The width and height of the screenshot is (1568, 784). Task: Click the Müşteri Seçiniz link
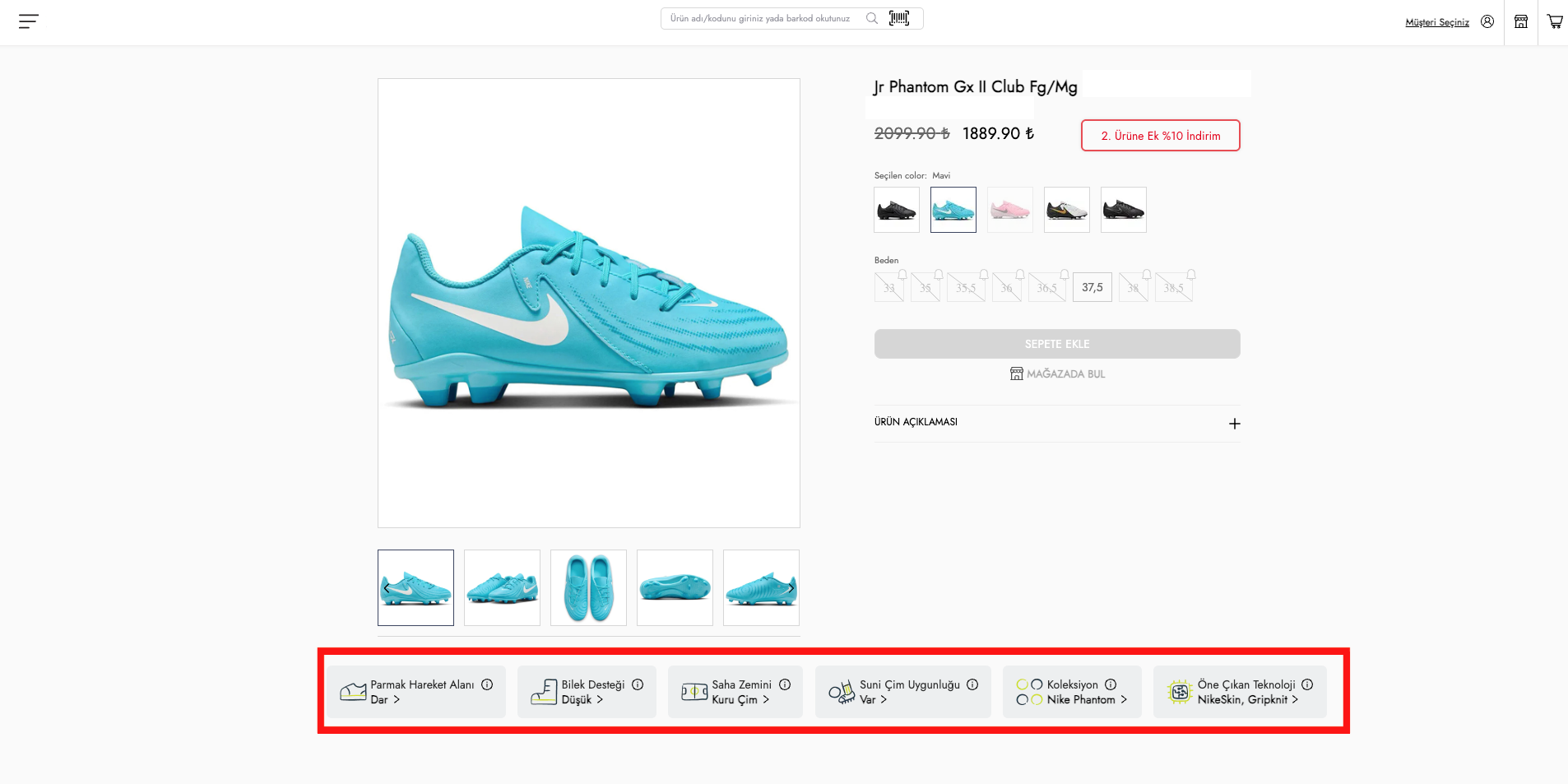(x=1436, y=22)
